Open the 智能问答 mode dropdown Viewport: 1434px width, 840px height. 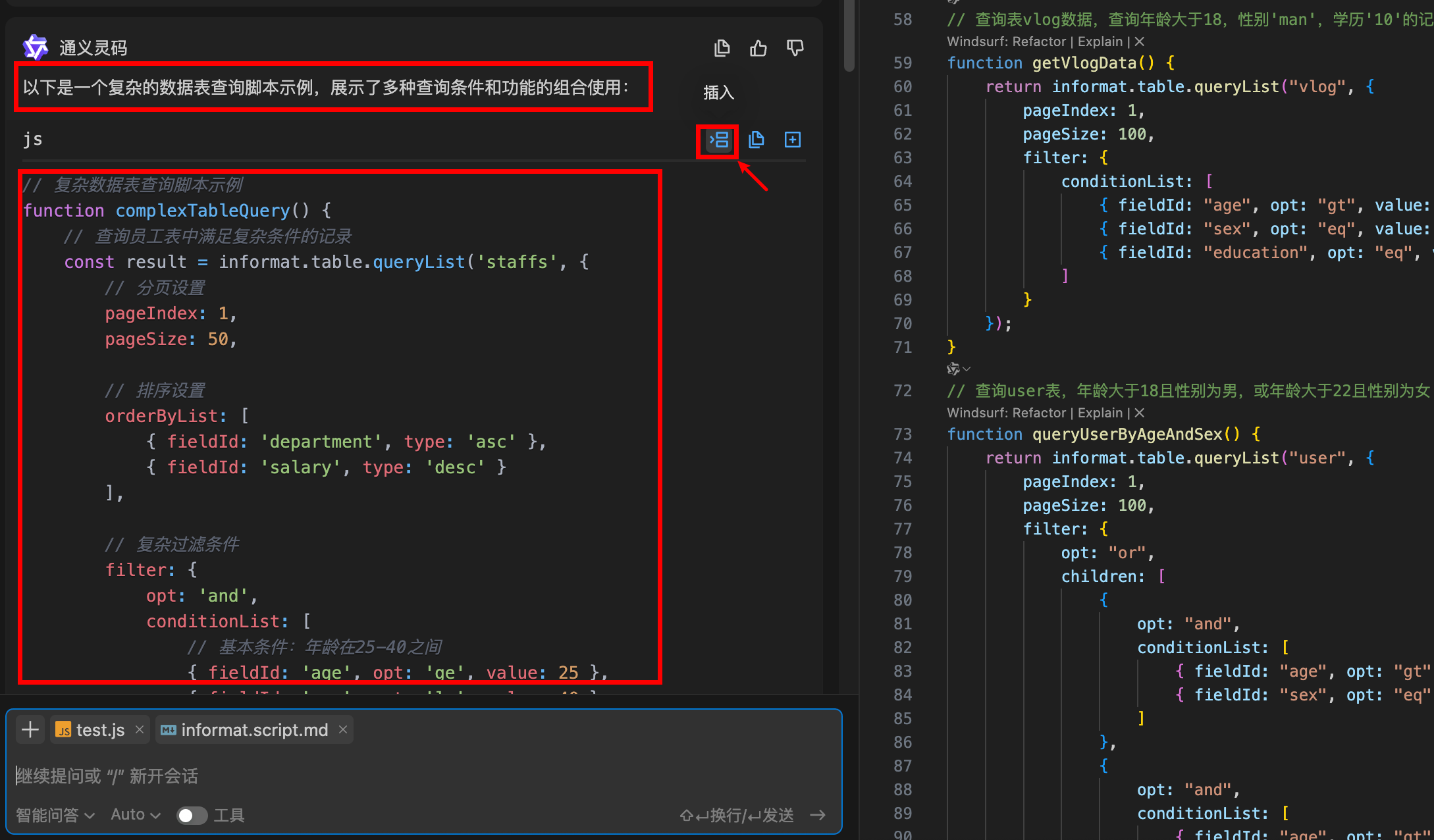click(x=55, y=816)
